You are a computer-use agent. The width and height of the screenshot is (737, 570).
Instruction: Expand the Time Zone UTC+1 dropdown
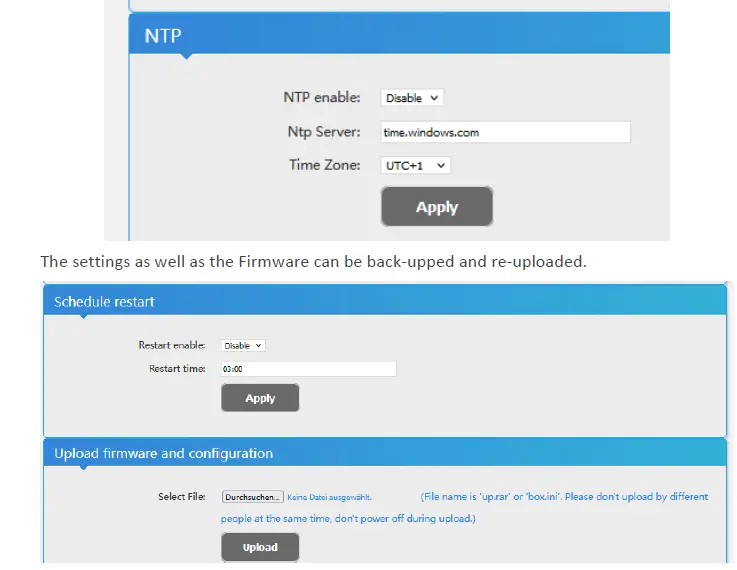416,165
